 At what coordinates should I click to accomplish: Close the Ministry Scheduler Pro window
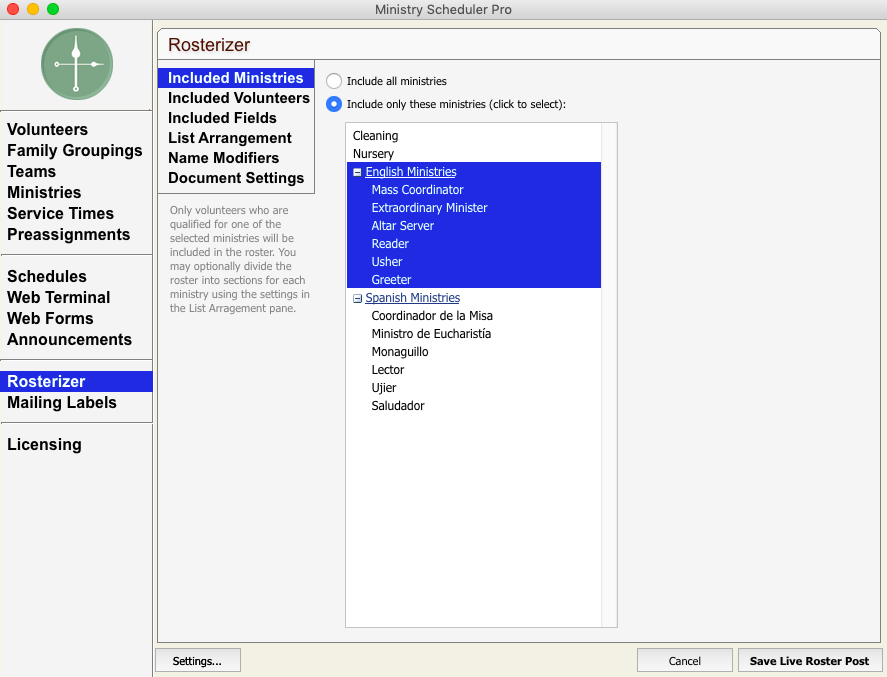point(12,9)
